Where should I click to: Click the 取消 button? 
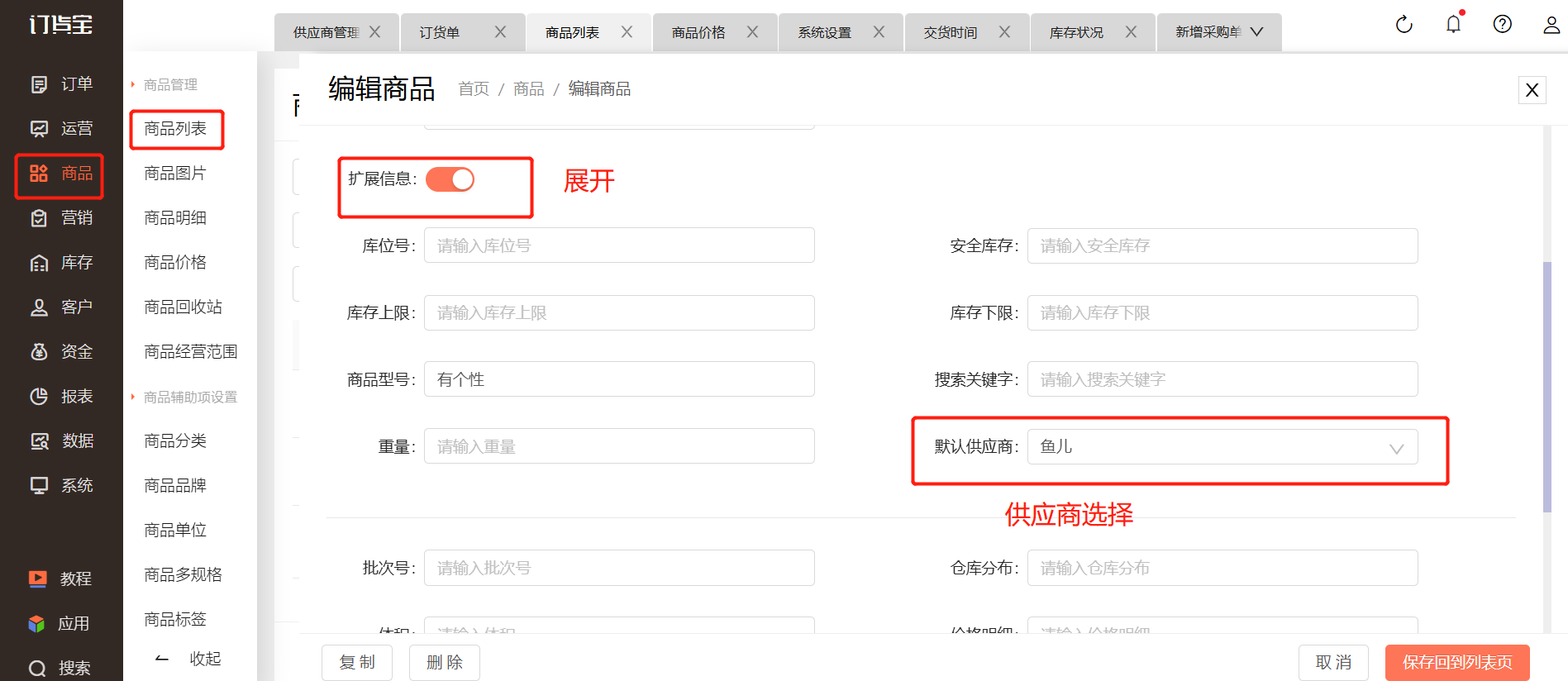coord(1334,663)
